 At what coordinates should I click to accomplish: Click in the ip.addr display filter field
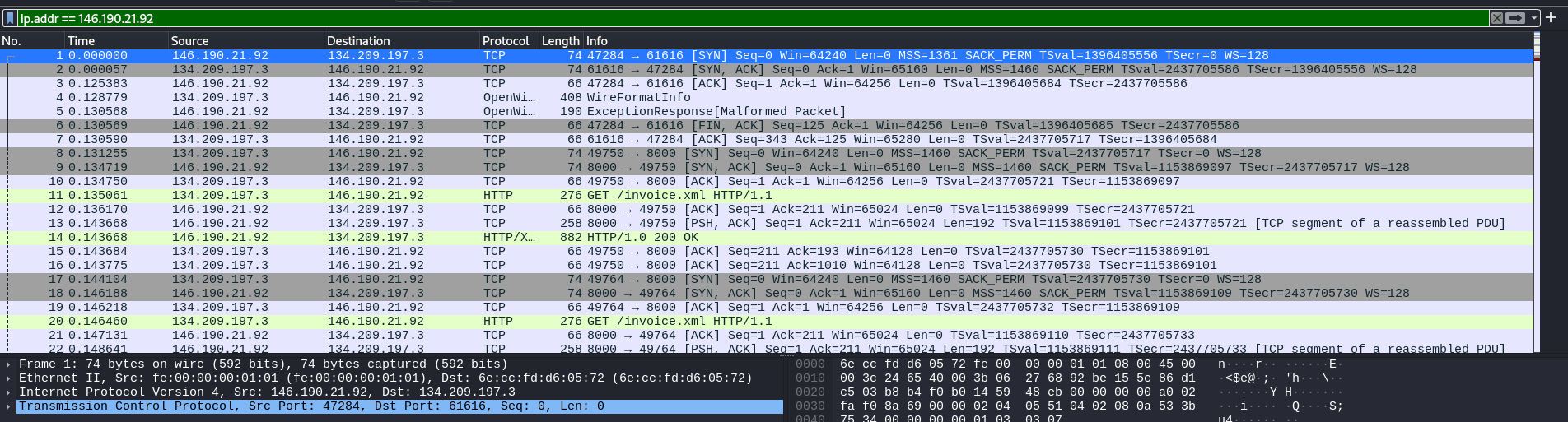741,18
